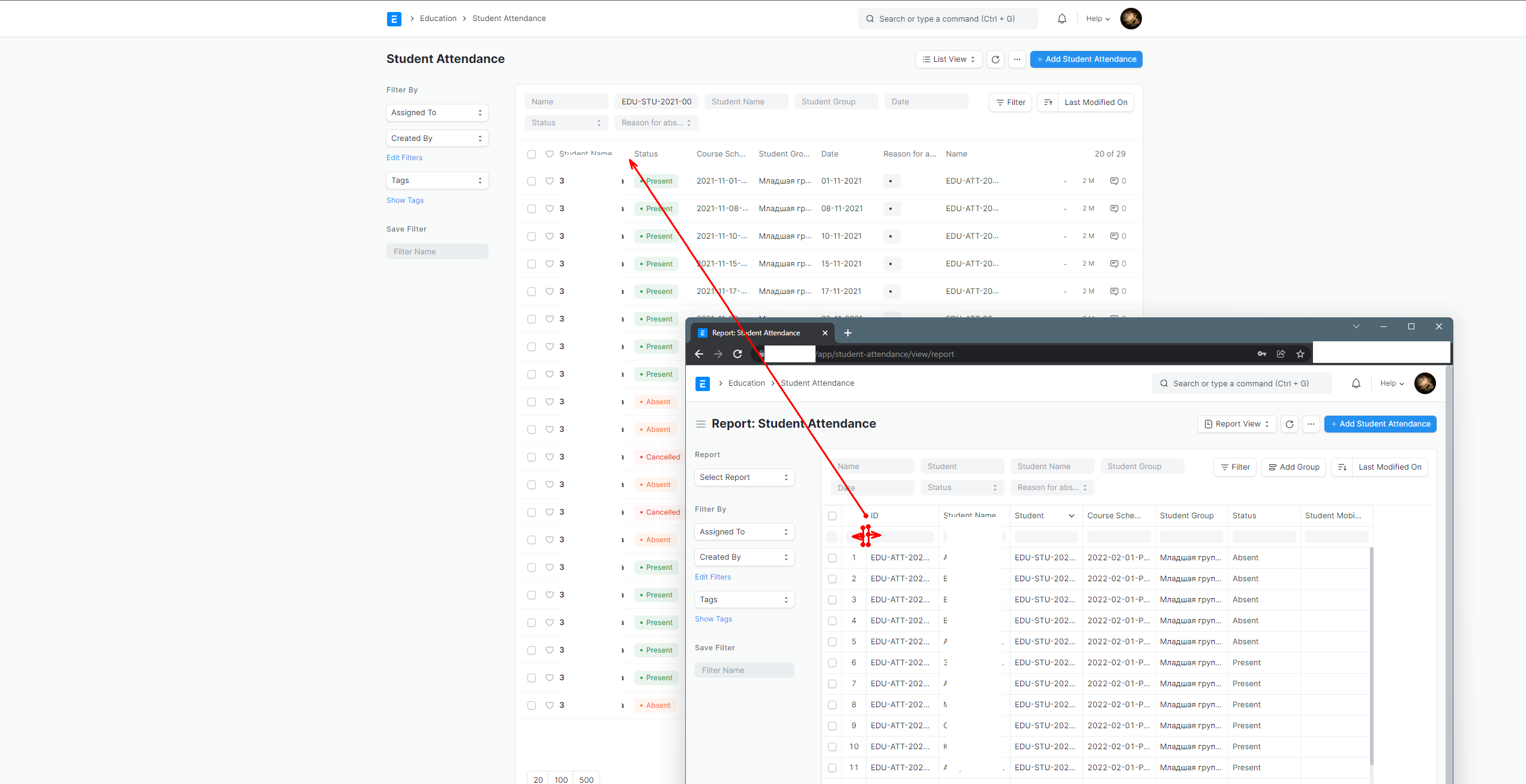This screenshot has width=1526, height=784.
Task: Refresh the Student Attendance list view
Action: coord(996,59)
